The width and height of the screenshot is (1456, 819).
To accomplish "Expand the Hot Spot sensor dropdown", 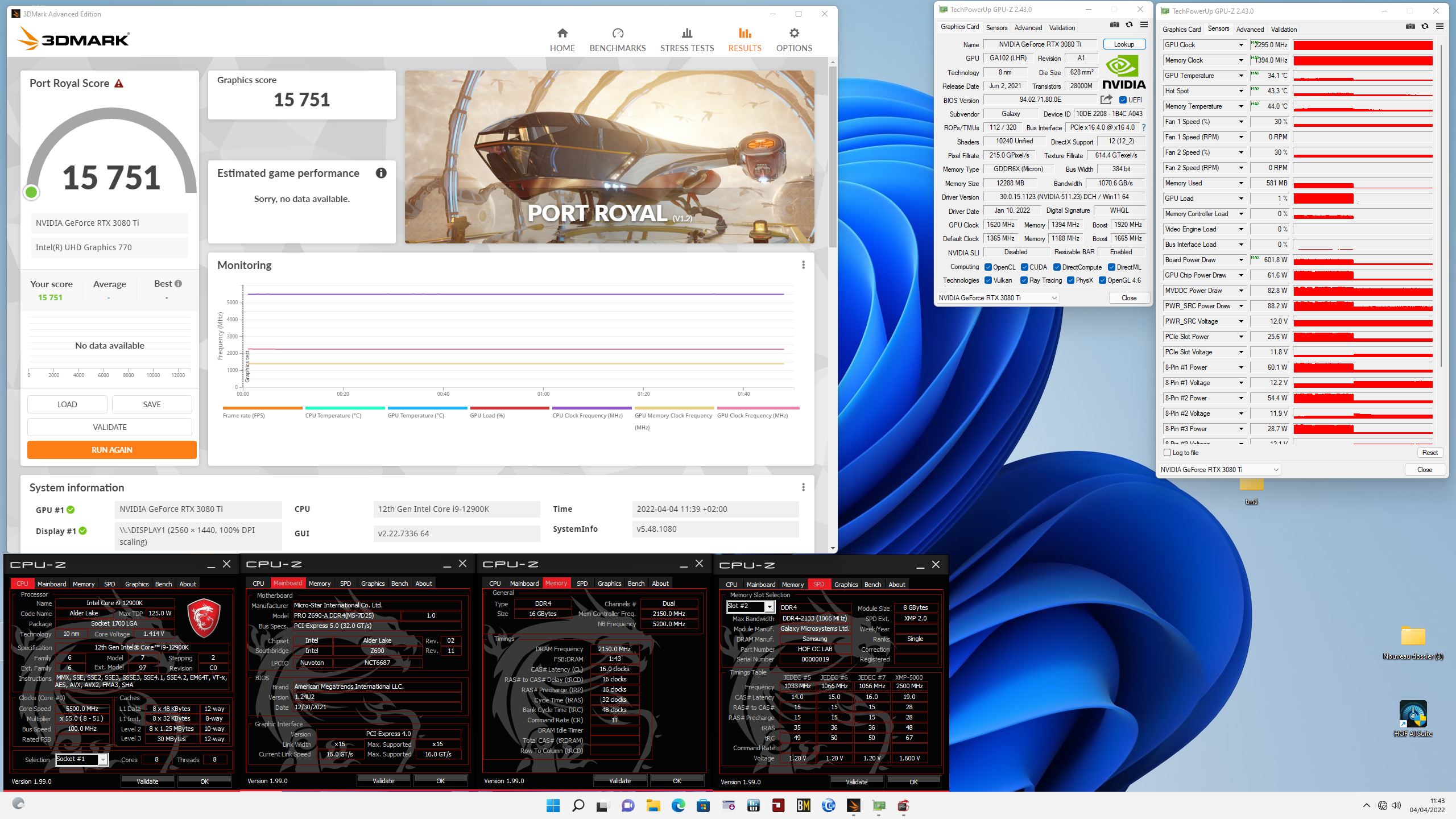I will (1241, 91).
